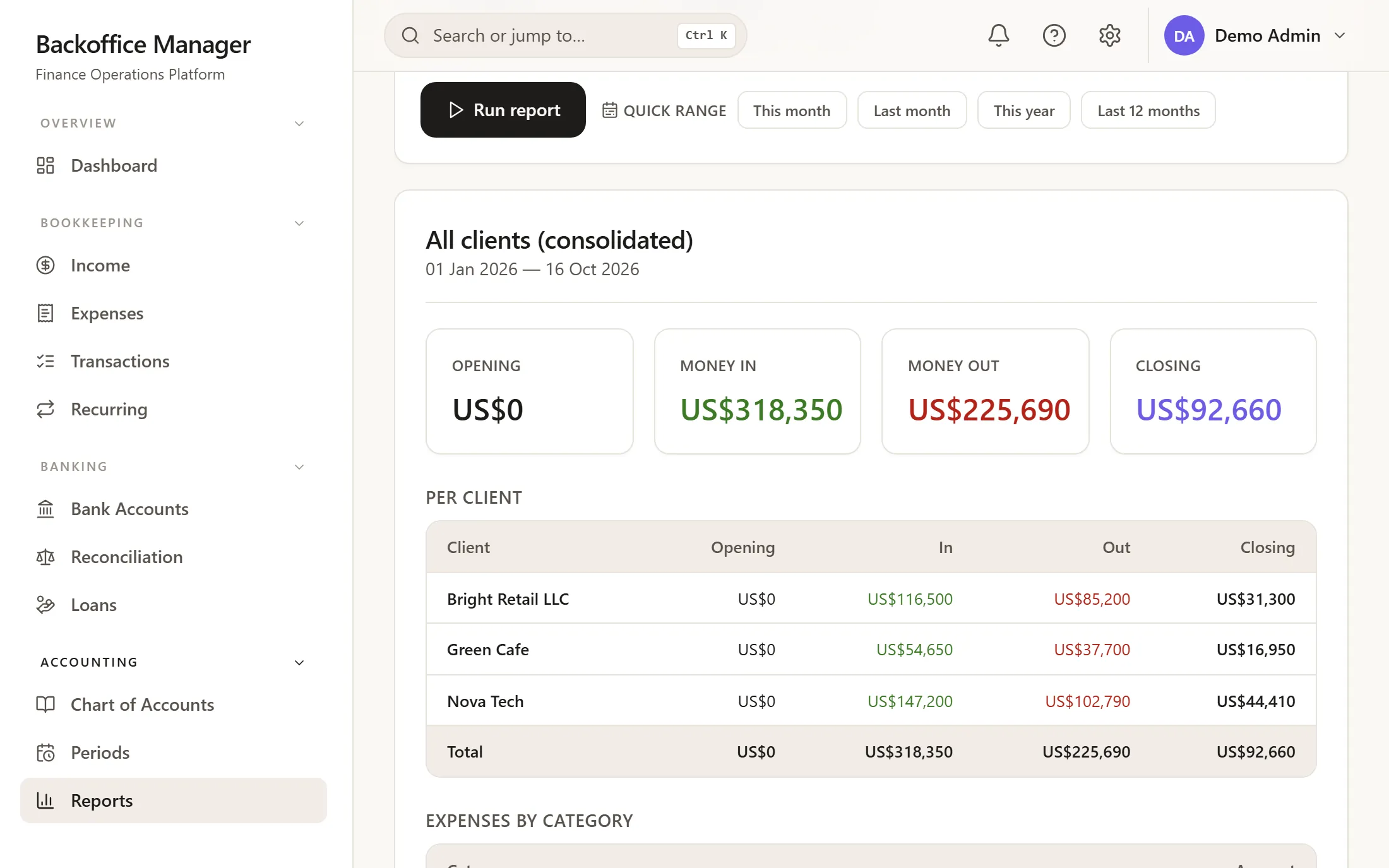Collapse the Bookkeeping section
Screen dimensions: 1389x868
point(299,223)
